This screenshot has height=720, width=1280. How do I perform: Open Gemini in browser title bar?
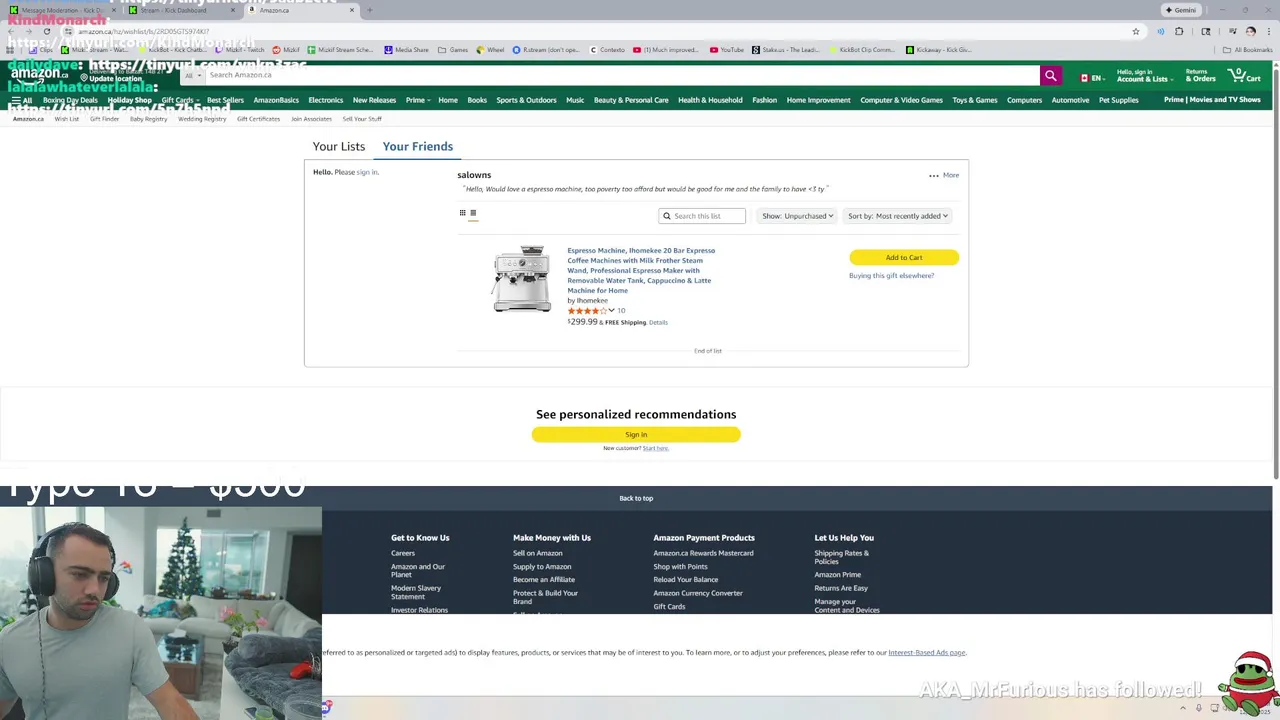[1180, 10]
